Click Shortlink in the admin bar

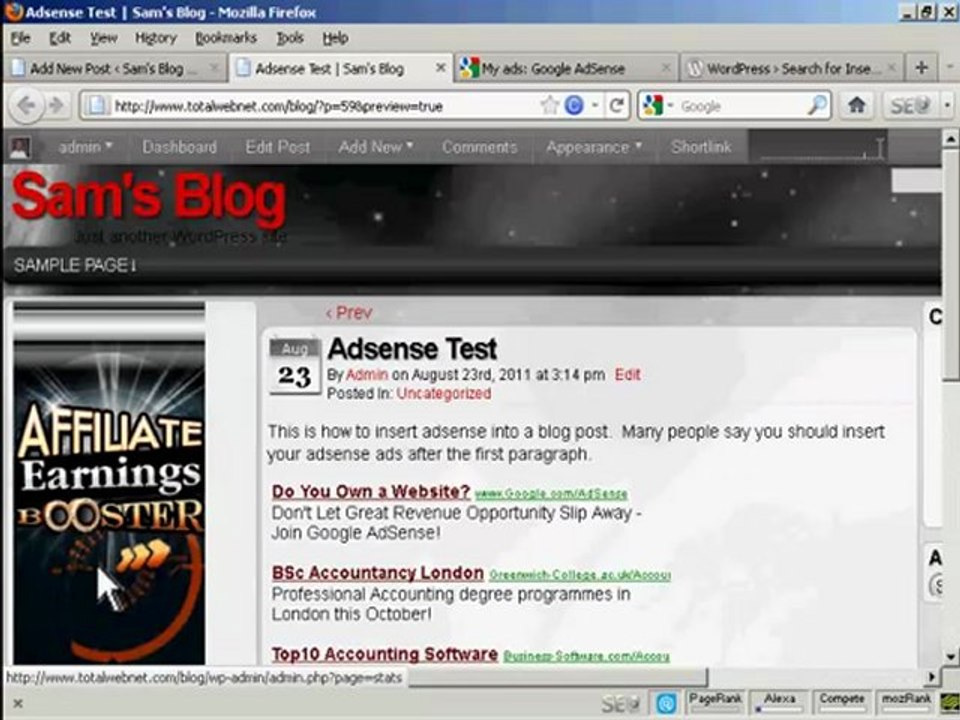click(701, 147)
